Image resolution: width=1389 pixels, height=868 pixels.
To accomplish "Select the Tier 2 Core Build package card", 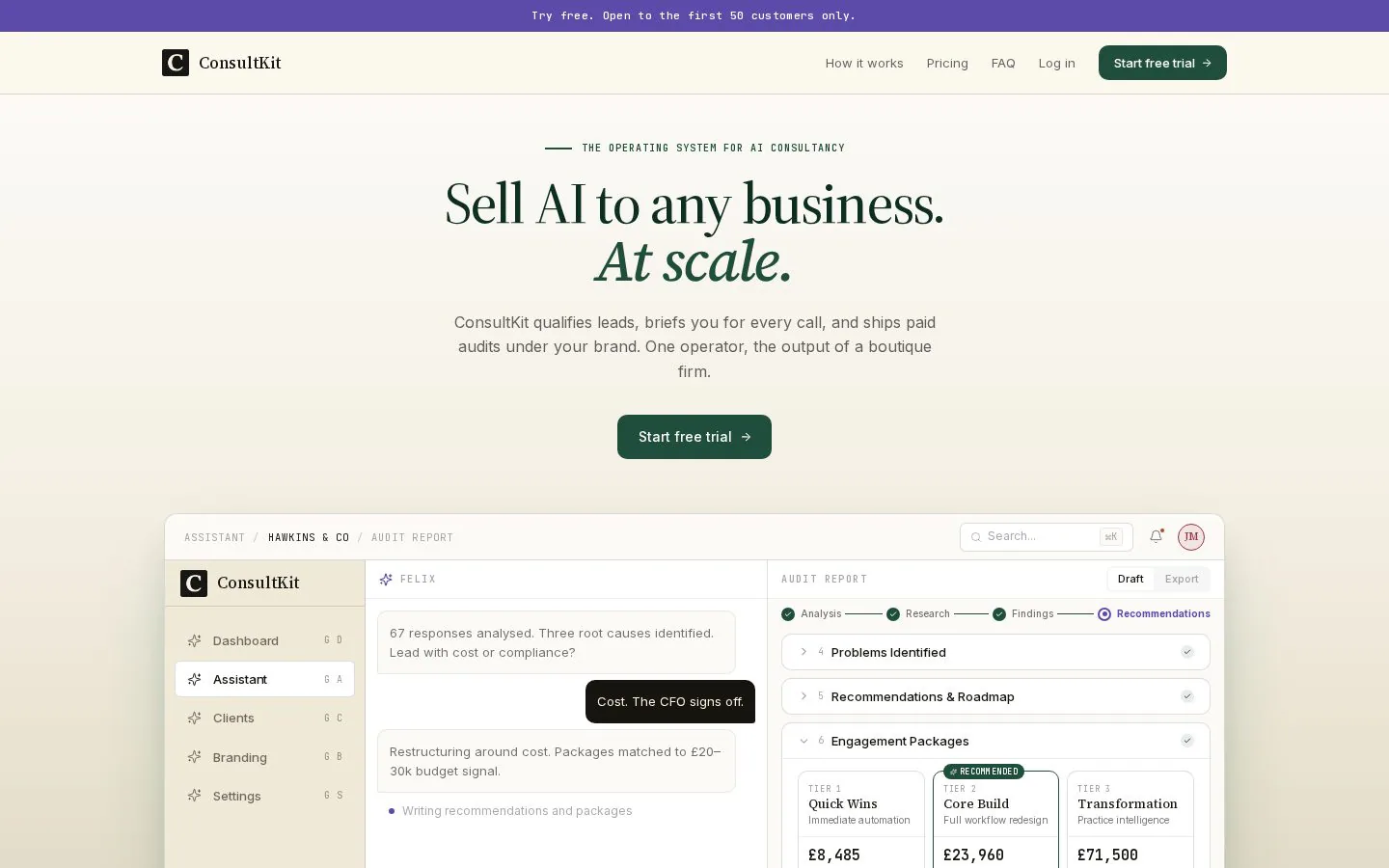I will pyautogui.click(x=995, y=820).
